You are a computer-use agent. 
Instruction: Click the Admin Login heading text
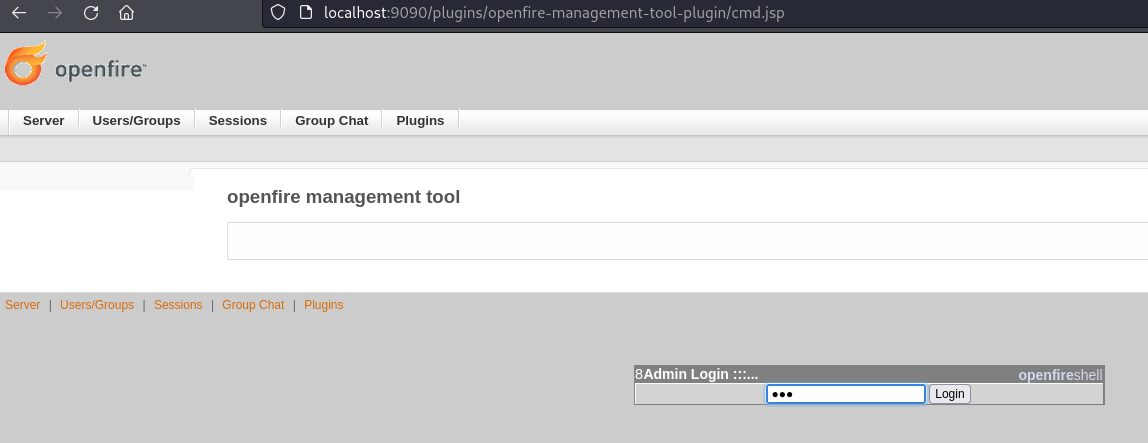(x=701, y=374)
